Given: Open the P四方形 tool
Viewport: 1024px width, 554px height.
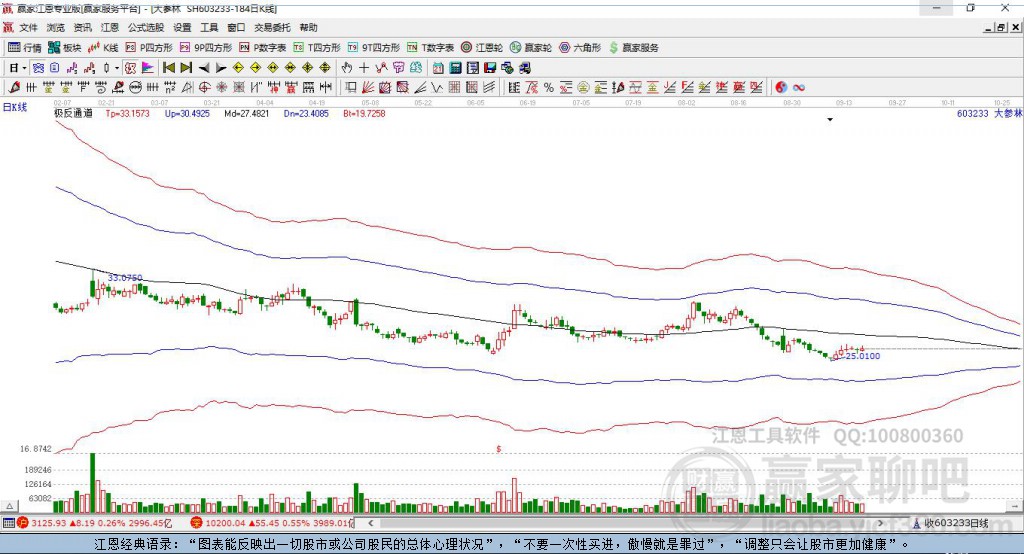Looking at the screenshot, I should 149,48.
